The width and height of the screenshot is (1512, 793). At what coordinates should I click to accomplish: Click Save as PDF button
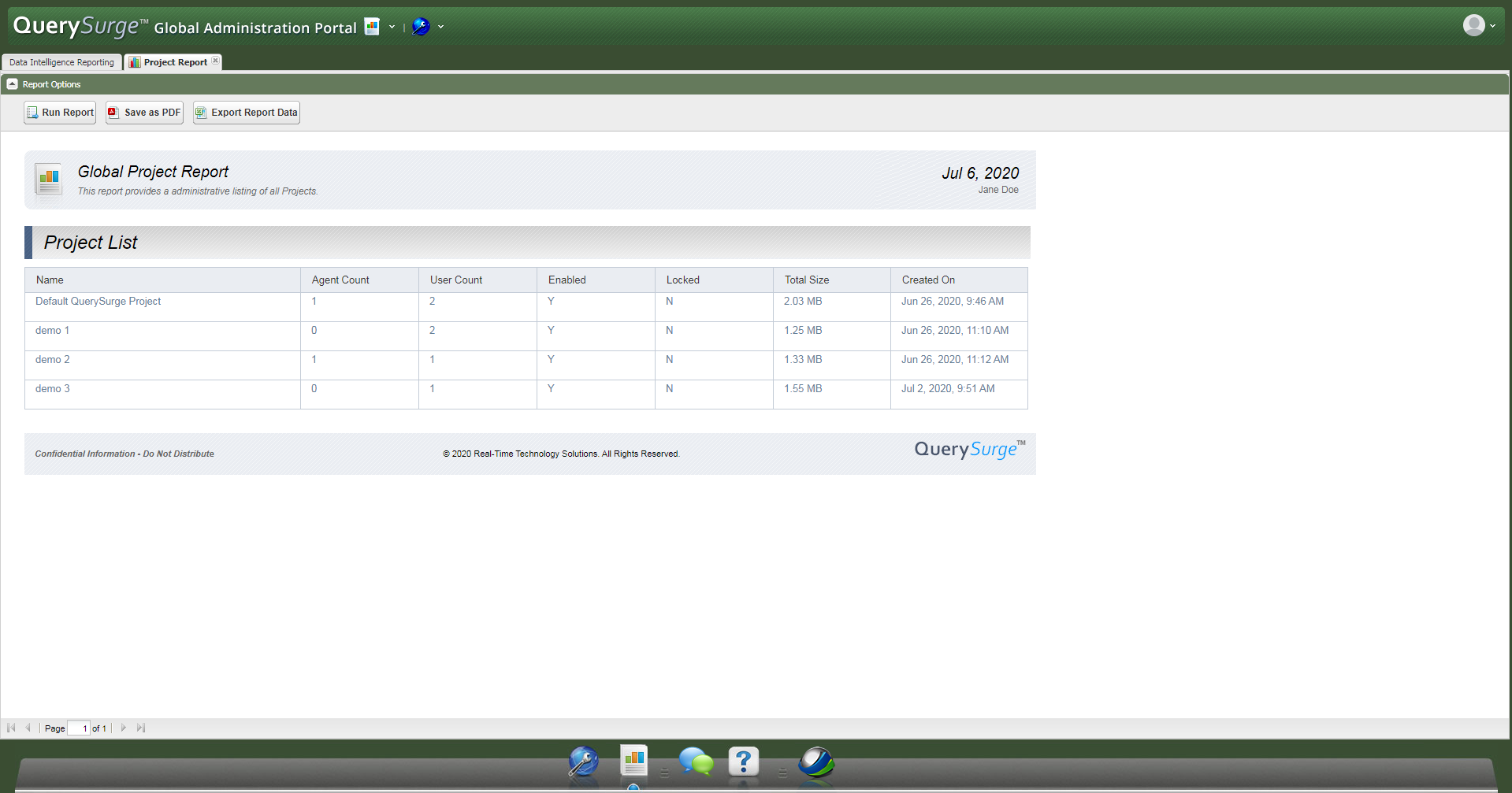click(x=145, y=113)
